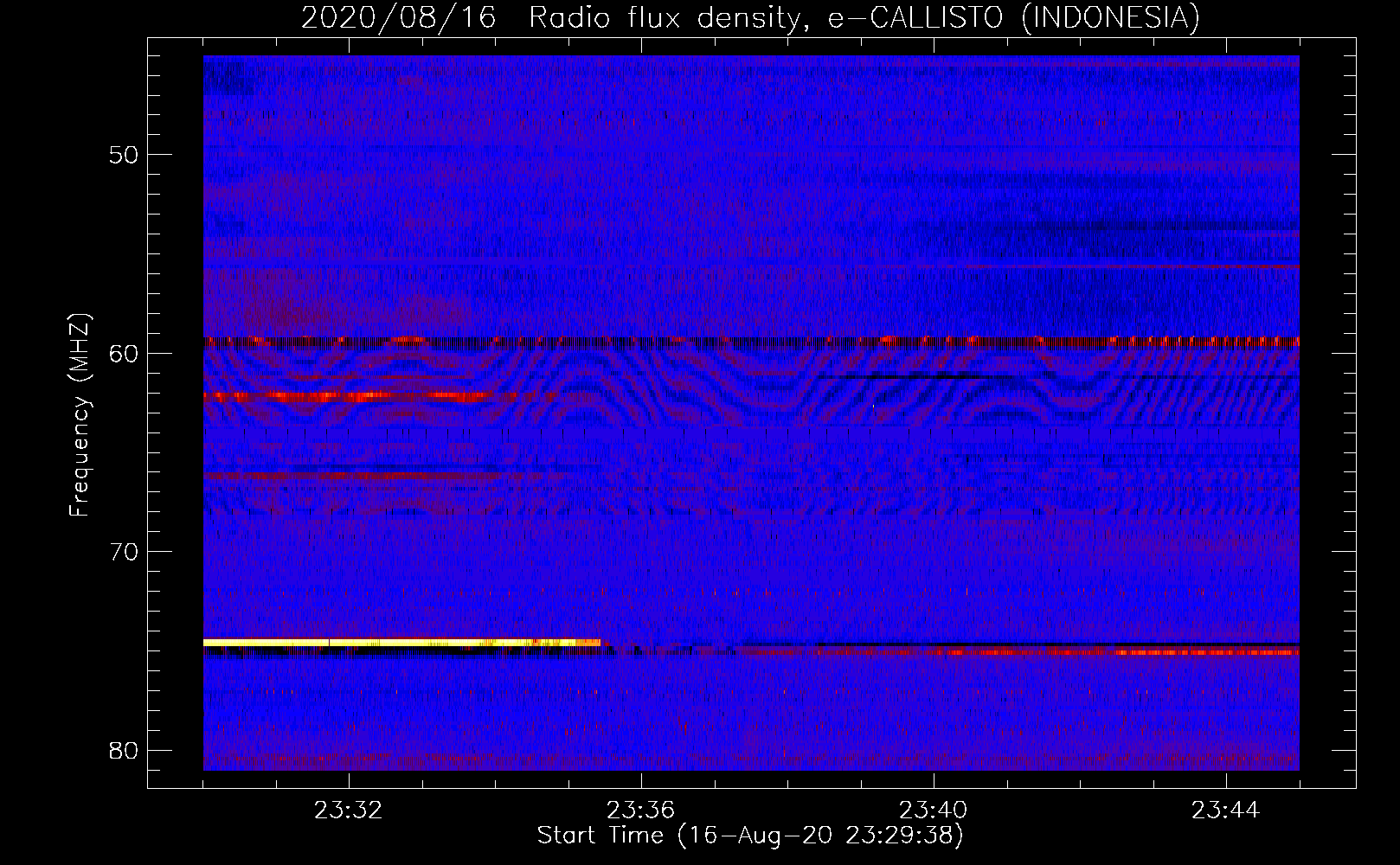
Task: Click the 23:36 time tick label
Action: [x=641, y=811]
